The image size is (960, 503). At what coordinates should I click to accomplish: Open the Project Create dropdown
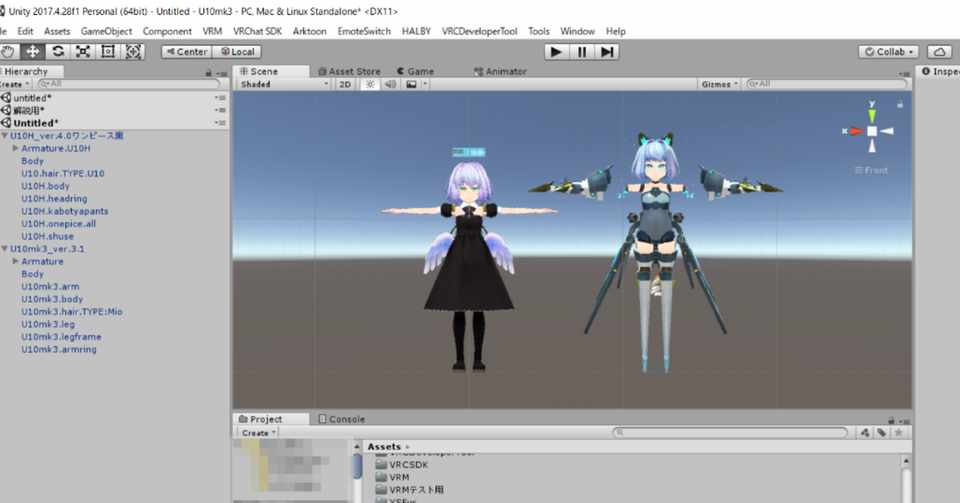point(258,433)
